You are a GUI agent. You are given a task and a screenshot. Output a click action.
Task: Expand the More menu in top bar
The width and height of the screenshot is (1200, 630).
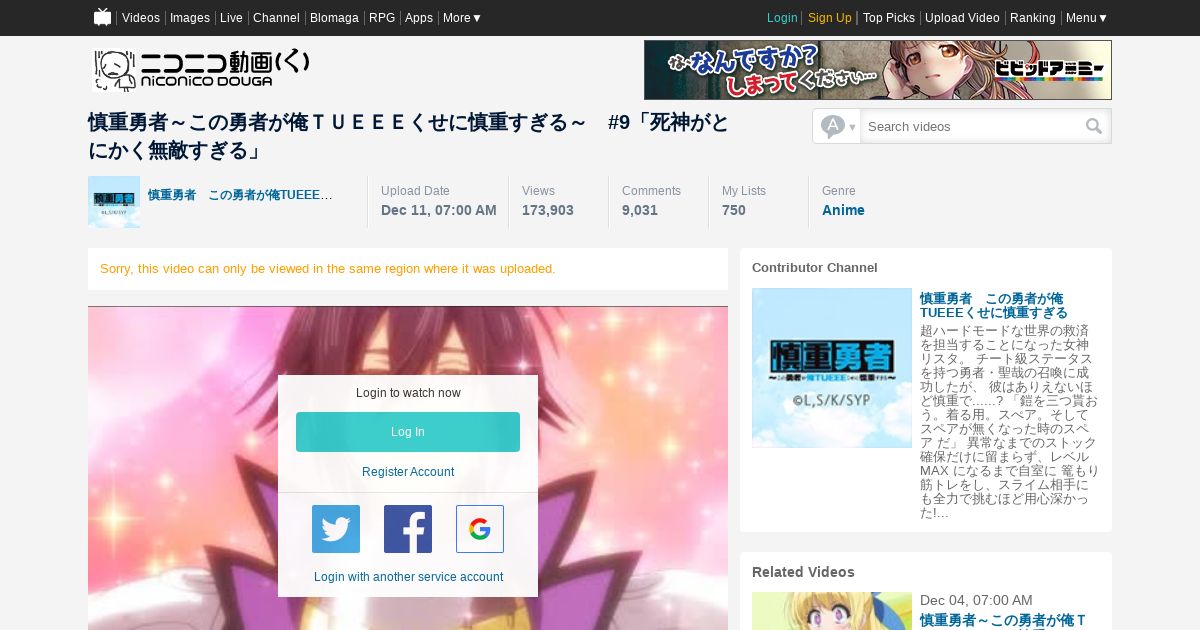click(x=462, y=18)
